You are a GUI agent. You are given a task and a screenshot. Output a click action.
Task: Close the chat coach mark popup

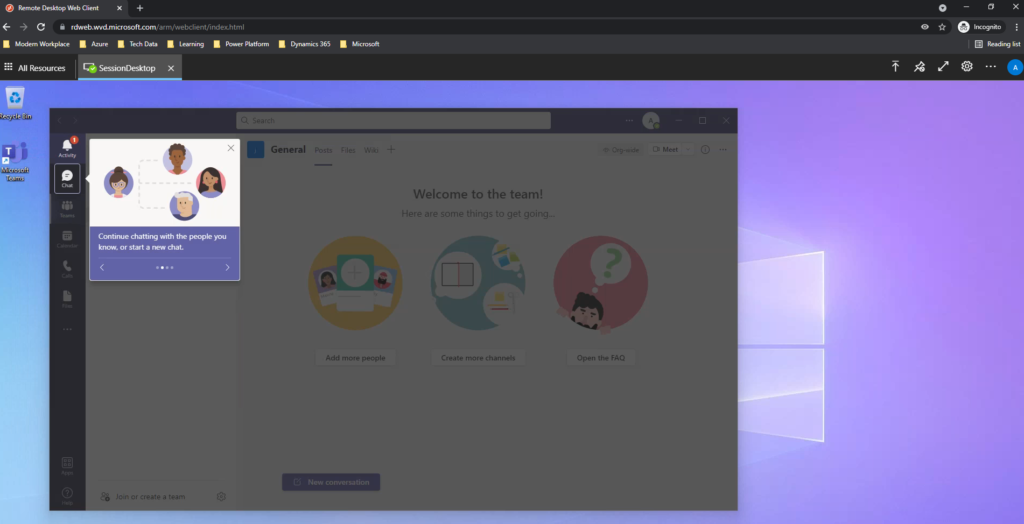click(x=231, y=148)
